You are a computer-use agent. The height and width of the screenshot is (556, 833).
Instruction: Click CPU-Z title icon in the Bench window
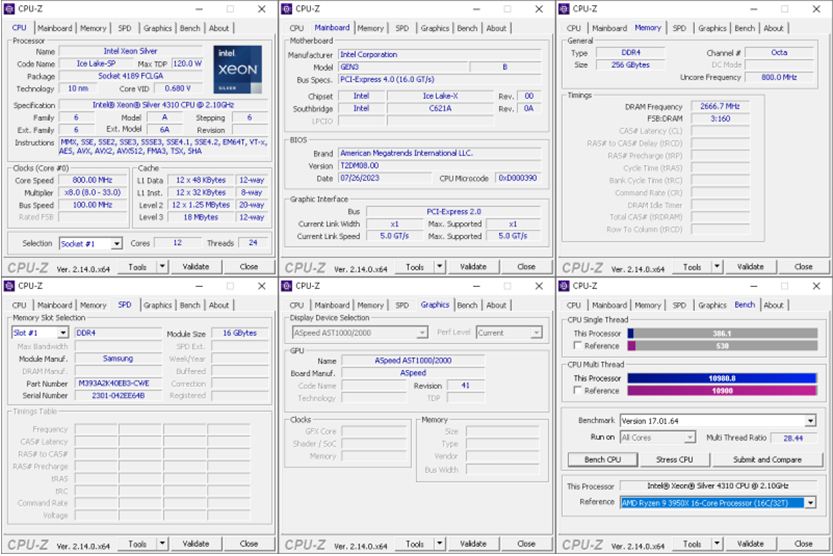tap(564, 286)
